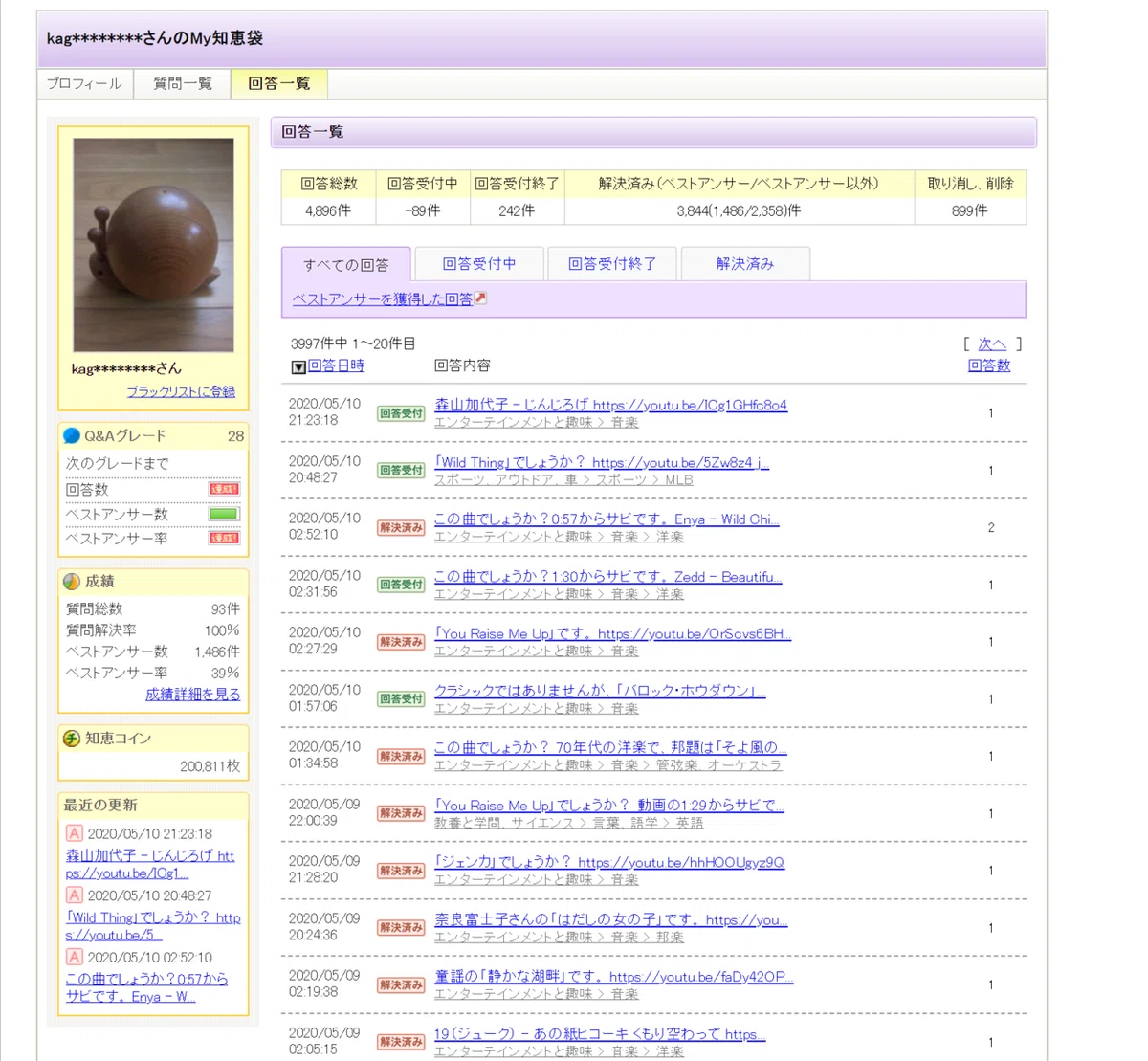The height and width of the screenshot is (1061, 1148).
Task: Click the sort arrow icon next to 回答日時
Action: point(298,366)
